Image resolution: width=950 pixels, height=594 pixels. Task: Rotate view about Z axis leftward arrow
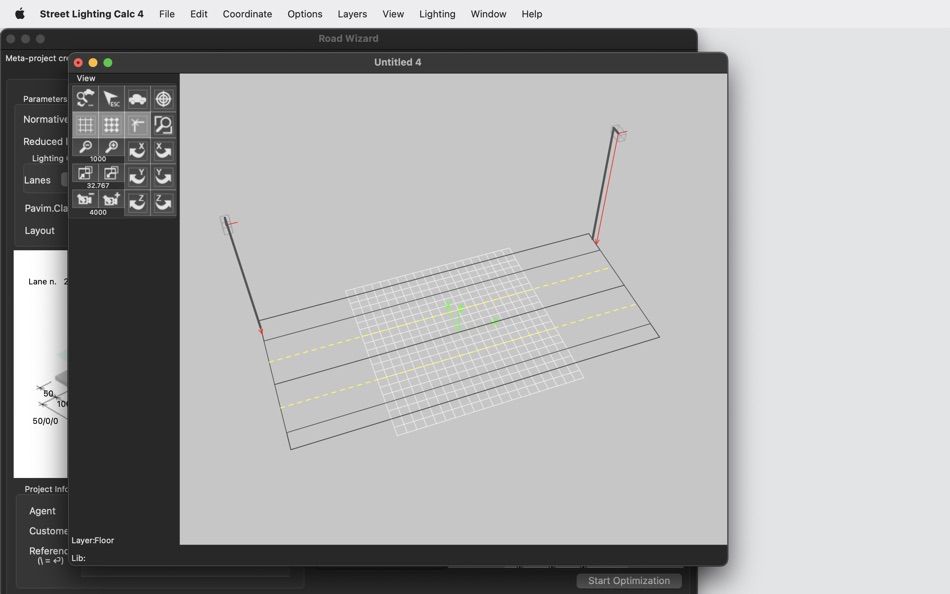137,202
